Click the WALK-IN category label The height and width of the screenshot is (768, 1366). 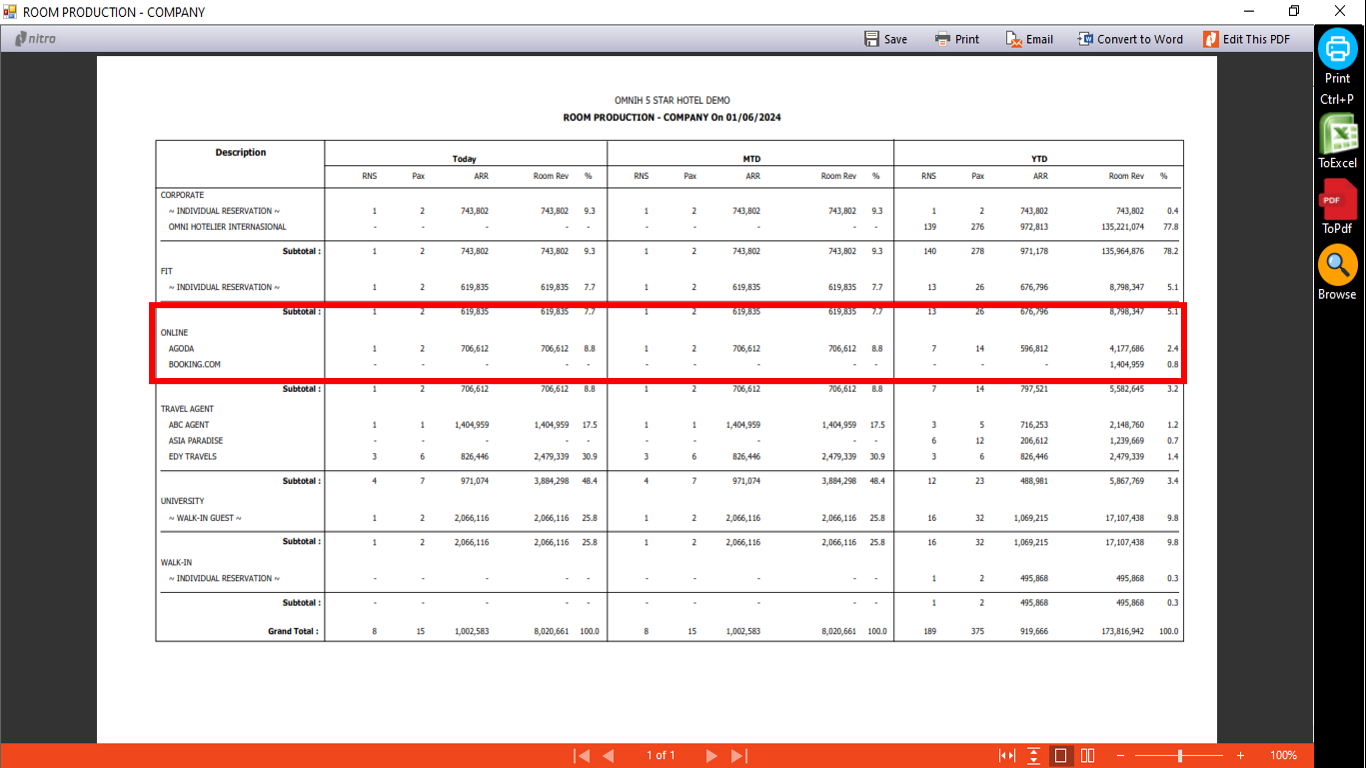point(176,562)
